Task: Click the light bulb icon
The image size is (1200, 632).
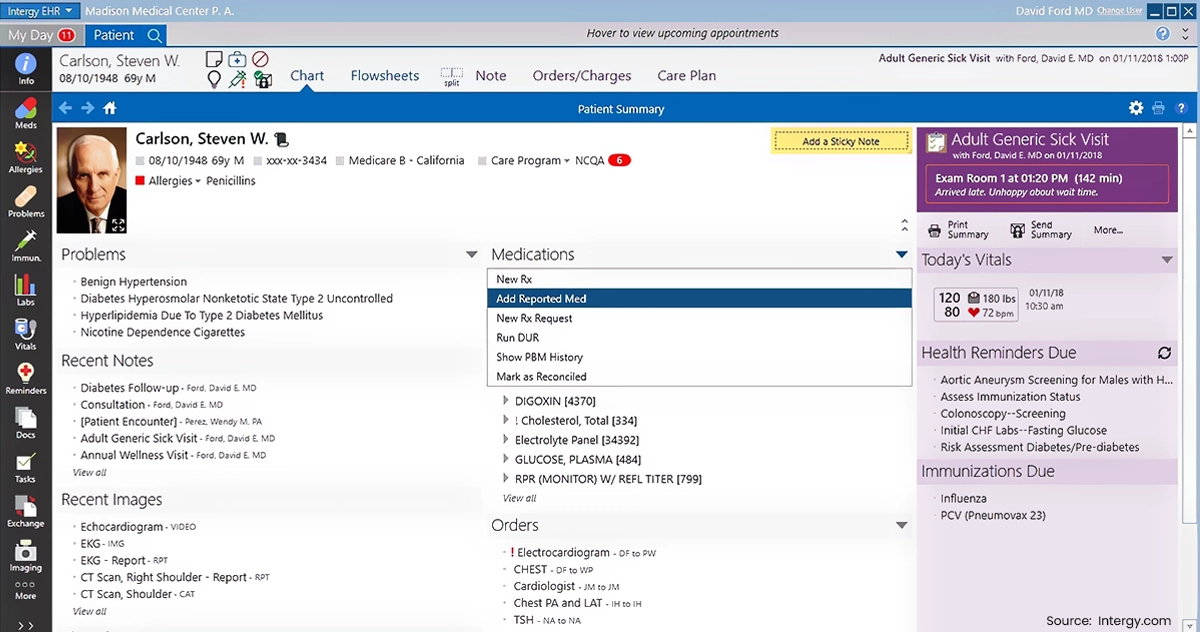Action: [214, 80]
